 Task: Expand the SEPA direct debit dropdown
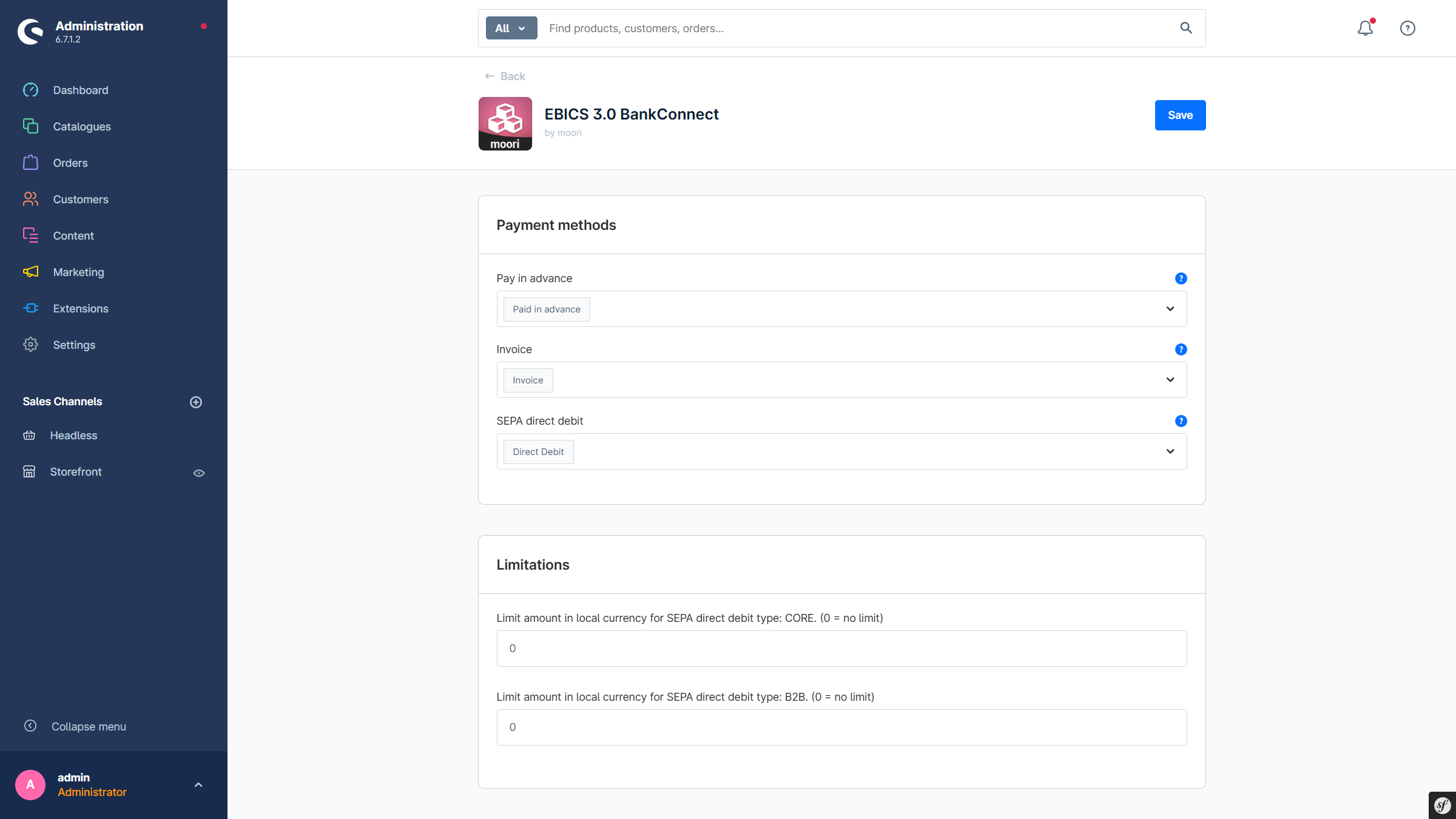pyautogui.click(x=1170, y=451)
